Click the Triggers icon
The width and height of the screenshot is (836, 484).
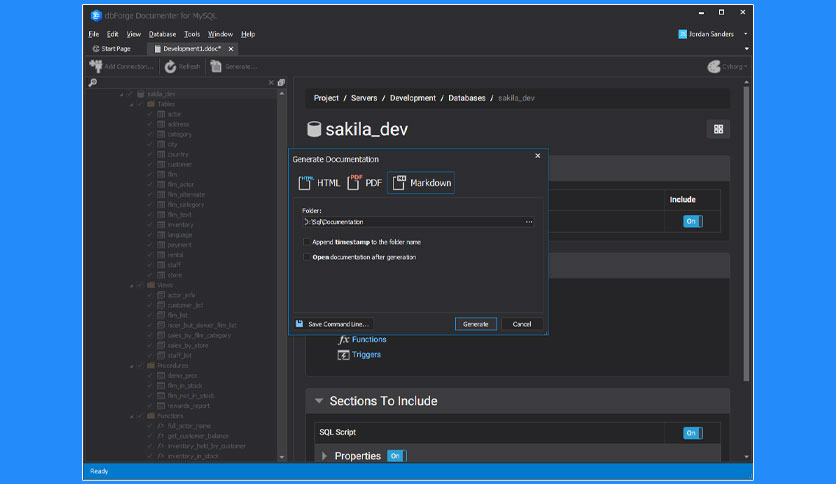(x=343, y=355)
